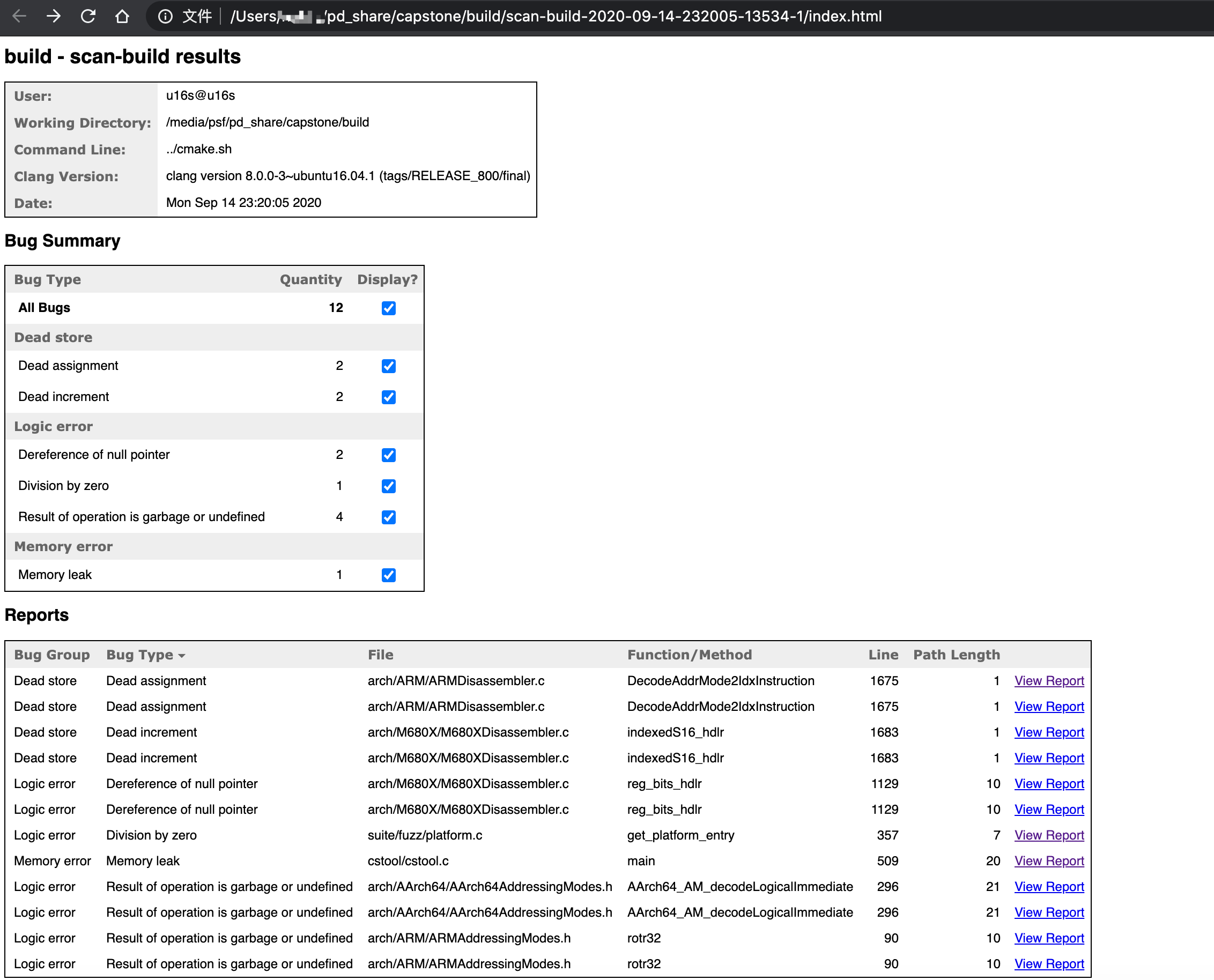Click the 'Working Directory:' label
1214x980 pixels.
pos(83,122)
